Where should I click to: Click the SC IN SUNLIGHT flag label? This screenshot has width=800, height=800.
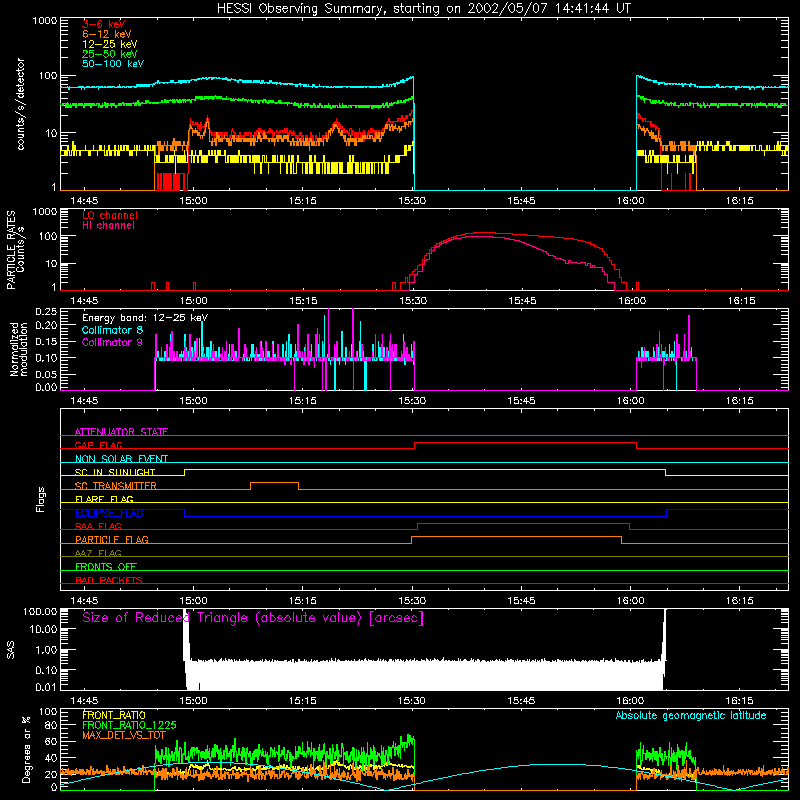pyautogui.click(x=115, y=472)
